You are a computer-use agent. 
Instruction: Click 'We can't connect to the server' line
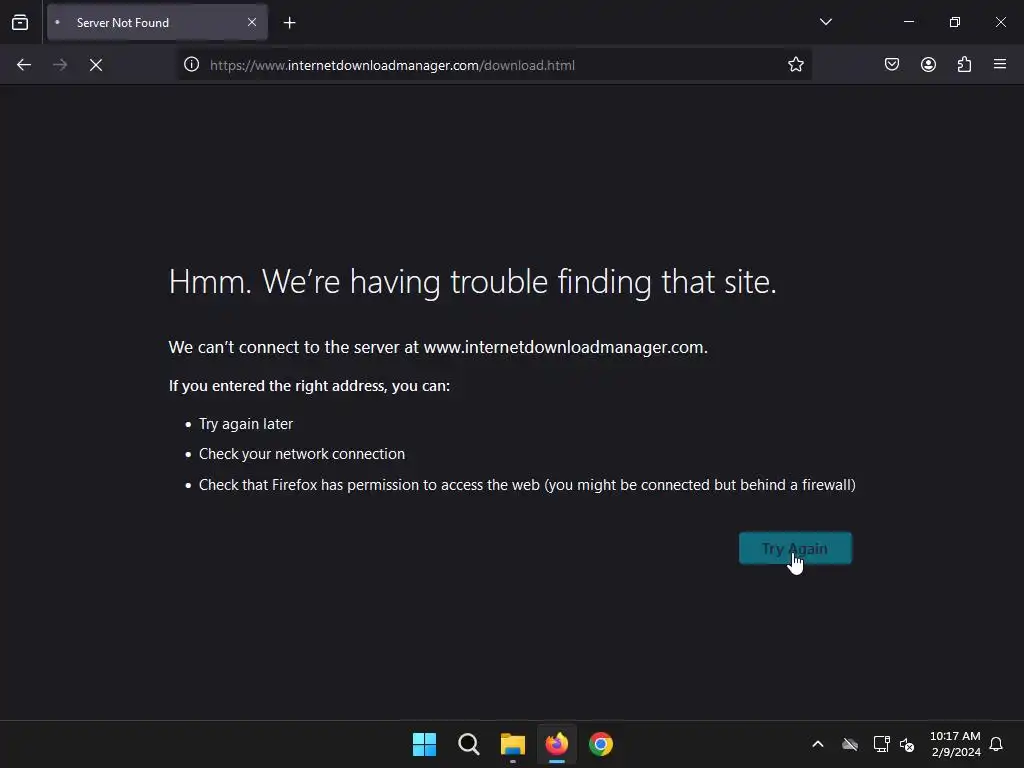438,347
